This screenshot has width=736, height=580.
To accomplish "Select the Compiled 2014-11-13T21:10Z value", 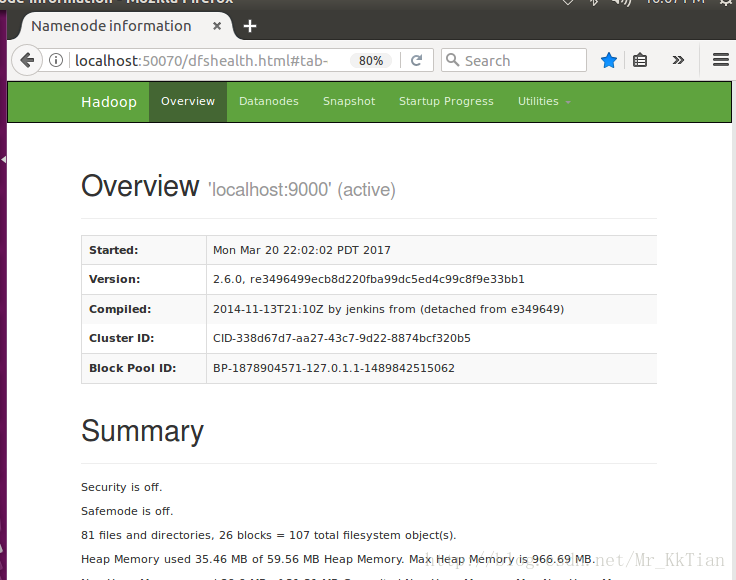I will [x=388, y=309].
